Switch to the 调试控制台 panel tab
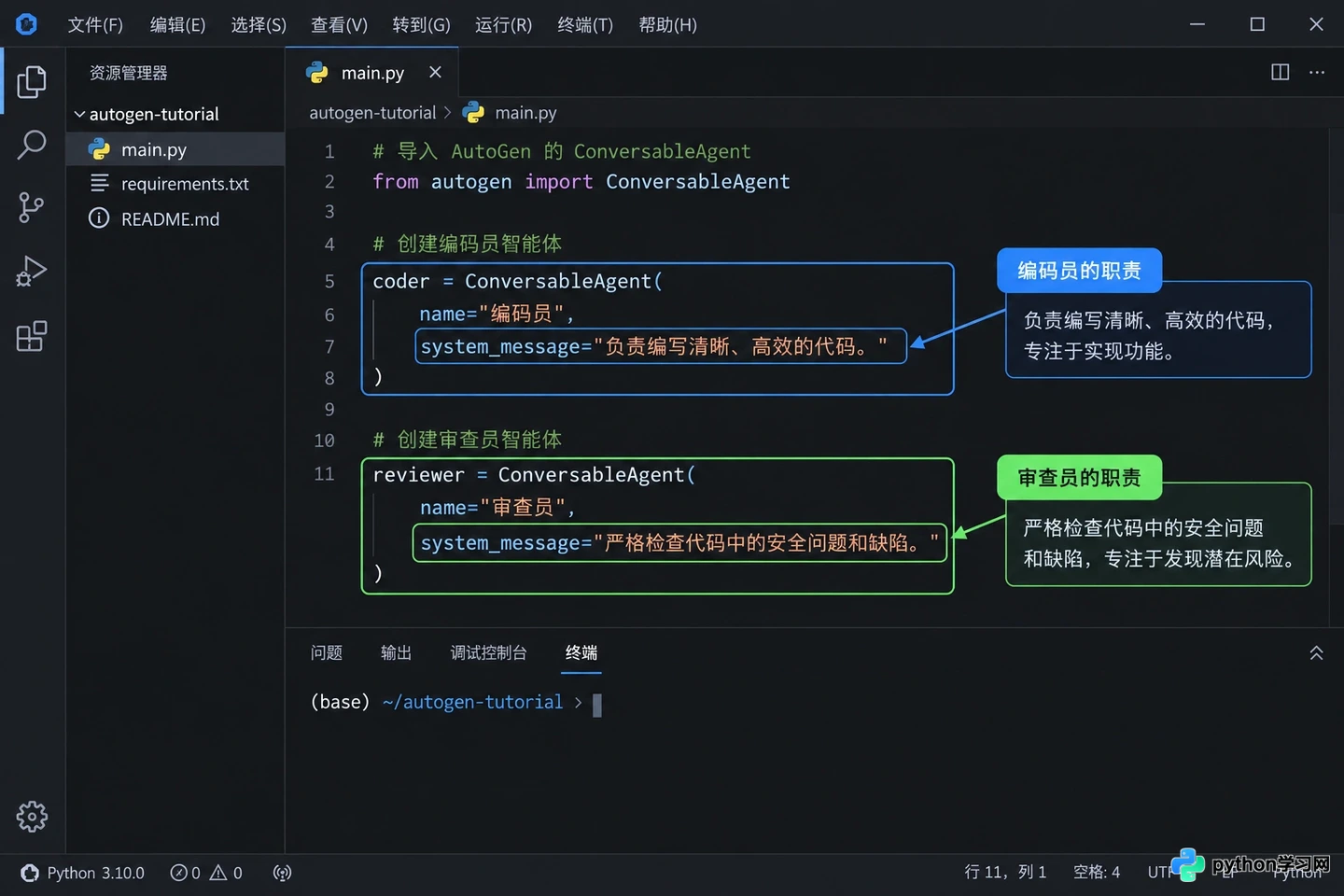This screenshot has height=896, width=1344. [x=489, y=653]
